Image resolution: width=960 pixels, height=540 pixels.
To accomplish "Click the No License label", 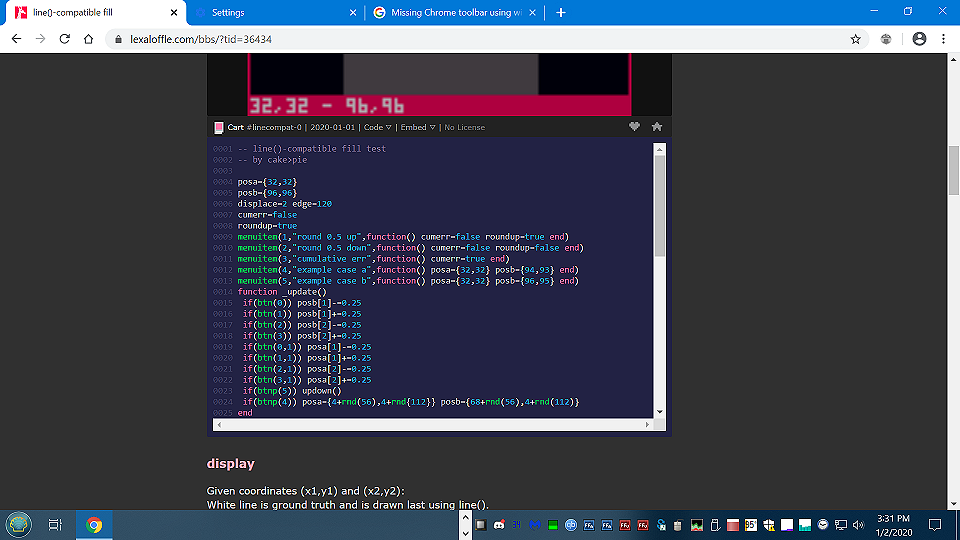I will point(465,127).
